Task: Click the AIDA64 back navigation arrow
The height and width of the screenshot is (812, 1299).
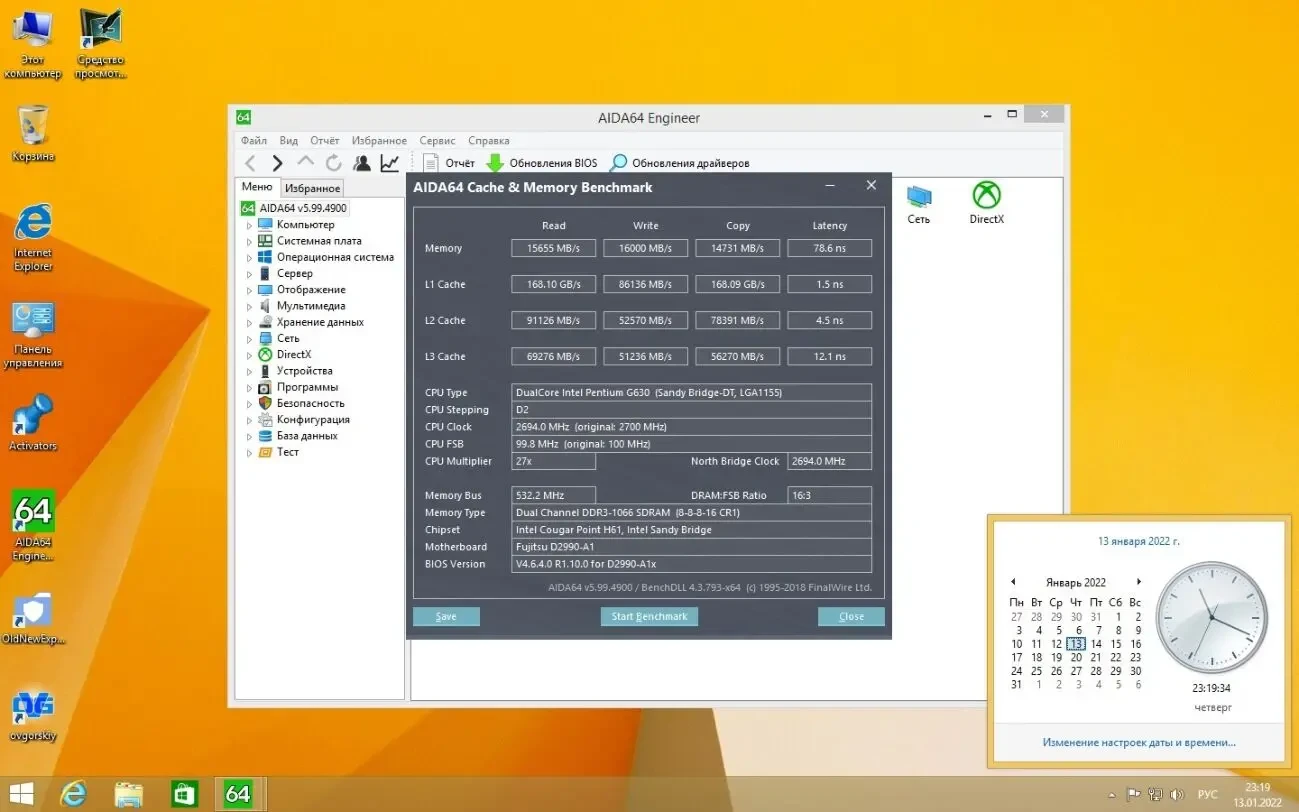Action: 250,163
